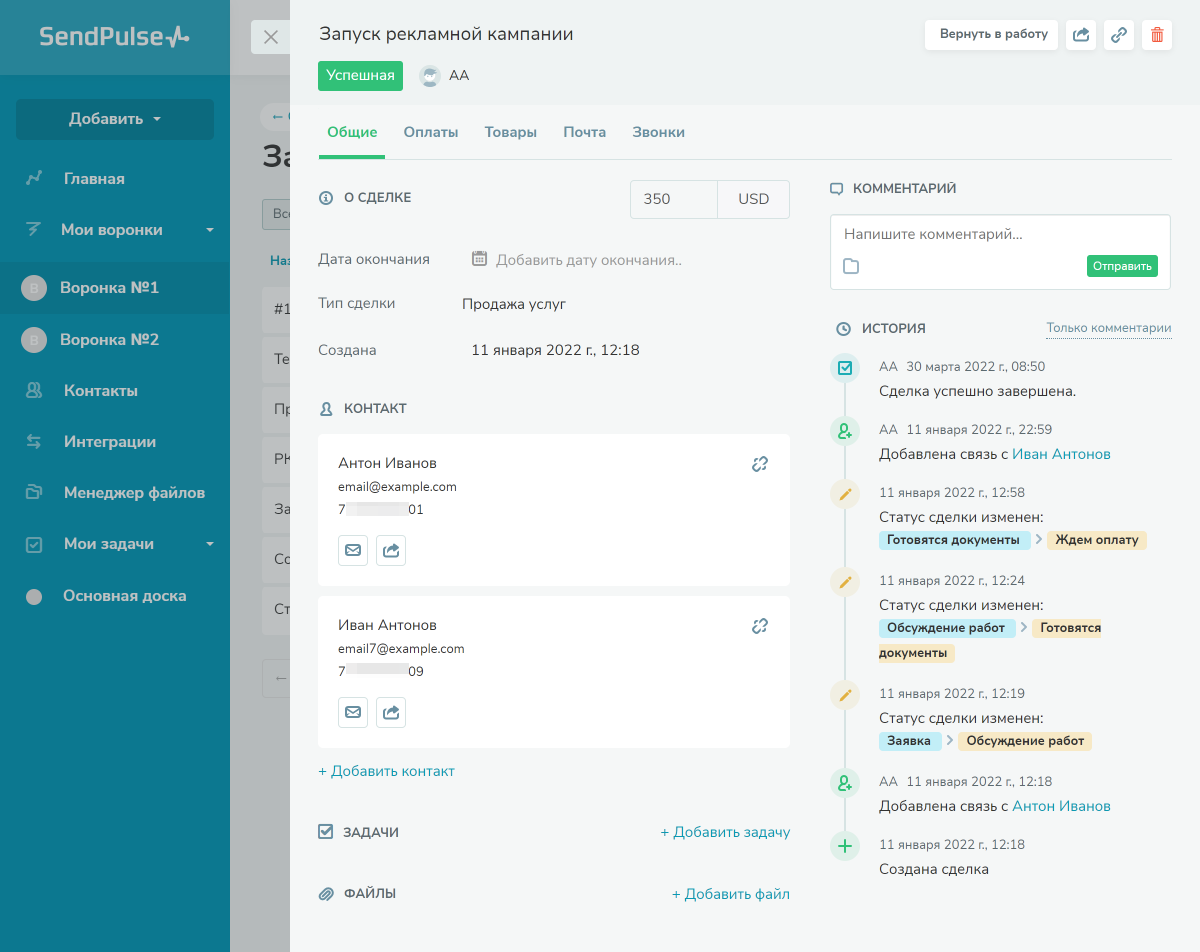Click the Вернуть в работу button
Viewport: 1200px width, 952px height.
click(x=993, y=35)
